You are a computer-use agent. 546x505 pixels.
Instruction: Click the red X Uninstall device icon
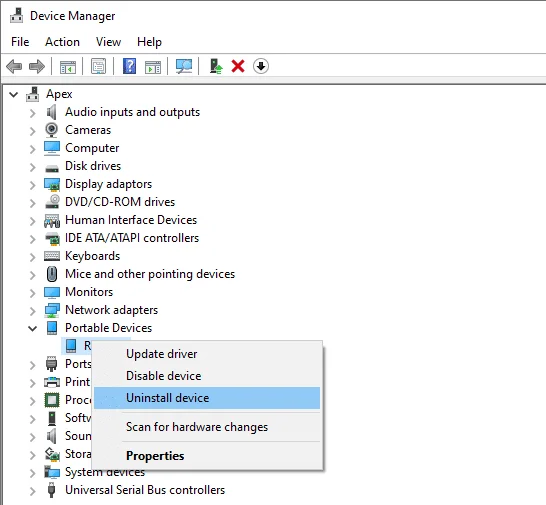coord(238,66)
